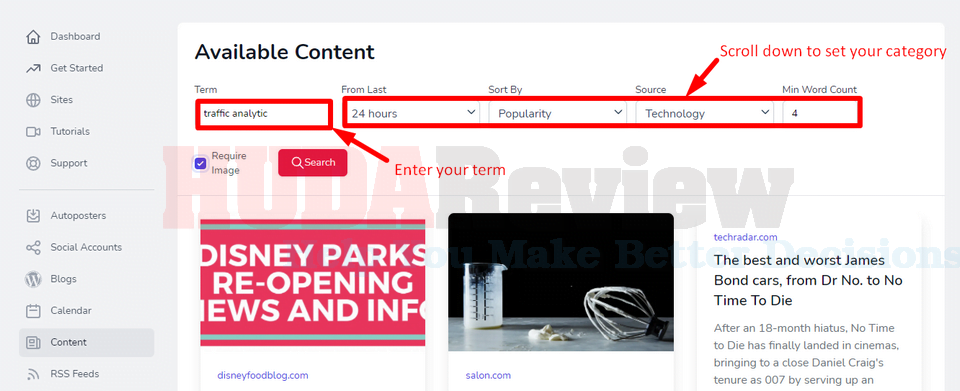The image size is (960, 391).
Task: Toggle the Require Image checkbox
Action: pyautogui.click(x=200, y=163)
